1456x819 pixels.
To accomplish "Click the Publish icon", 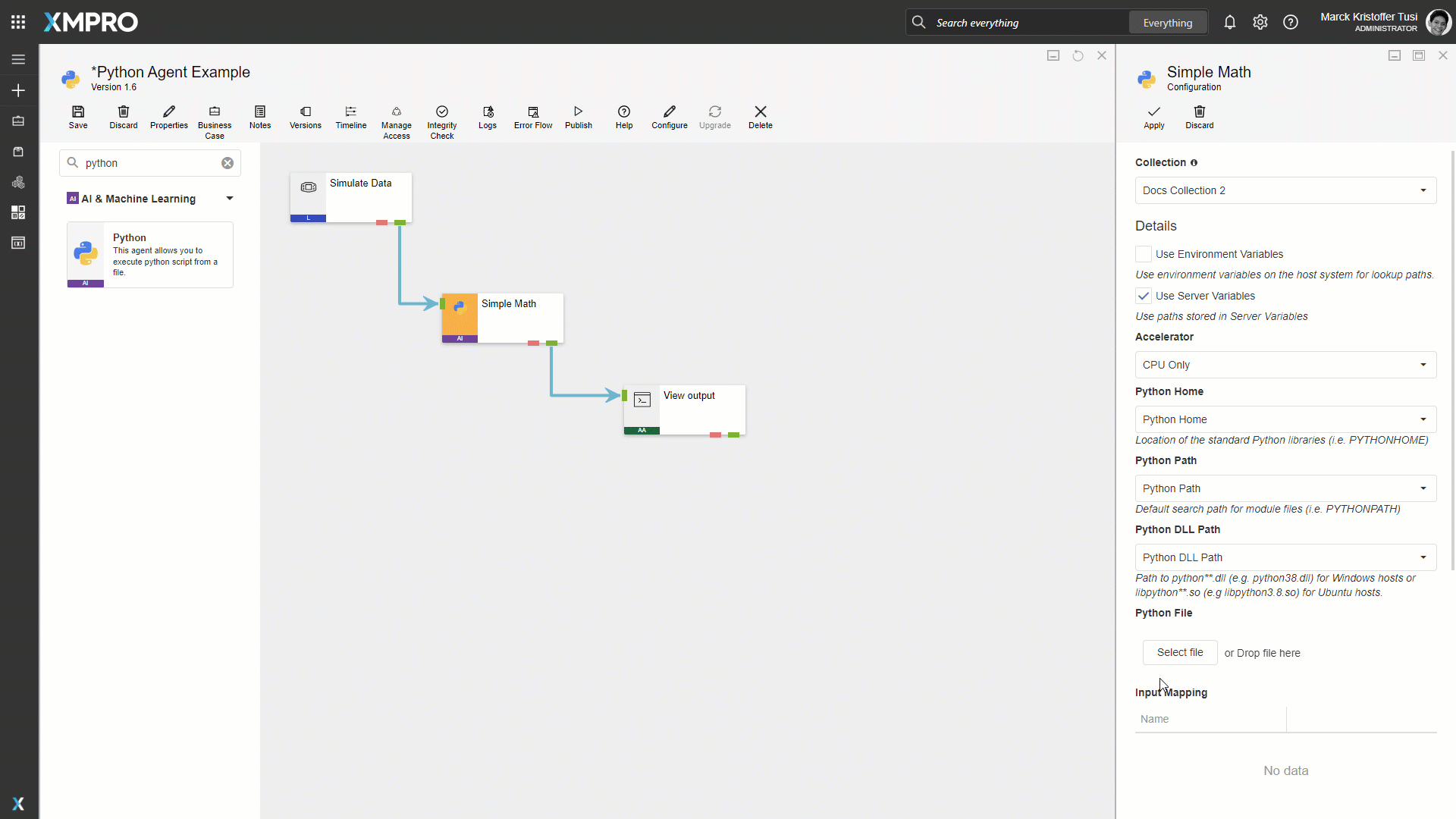I will pyautogui.click(x=578, y=117).
